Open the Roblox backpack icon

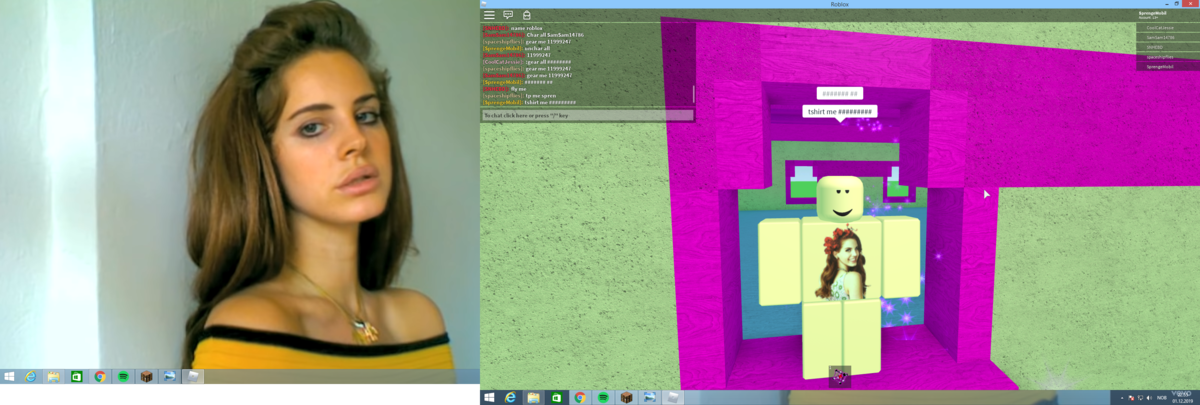526,15
